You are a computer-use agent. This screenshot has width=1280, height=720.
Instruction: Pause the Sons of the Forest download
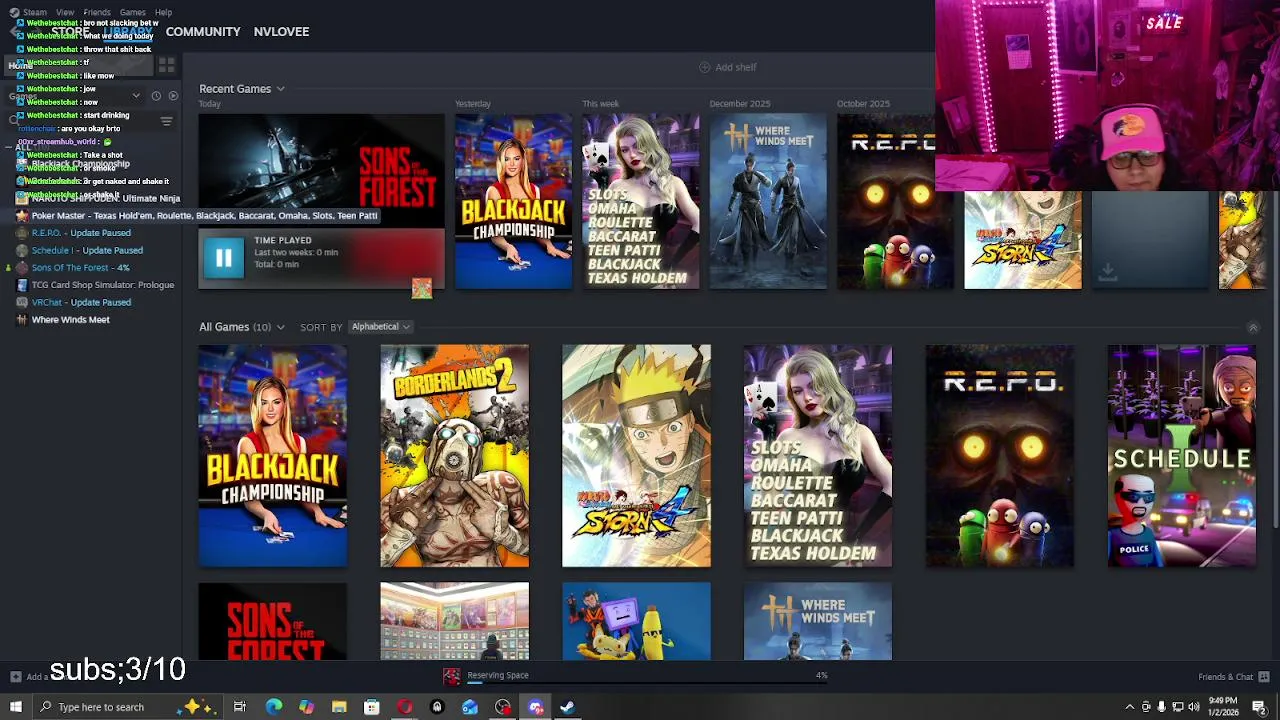tap(223, 259)
